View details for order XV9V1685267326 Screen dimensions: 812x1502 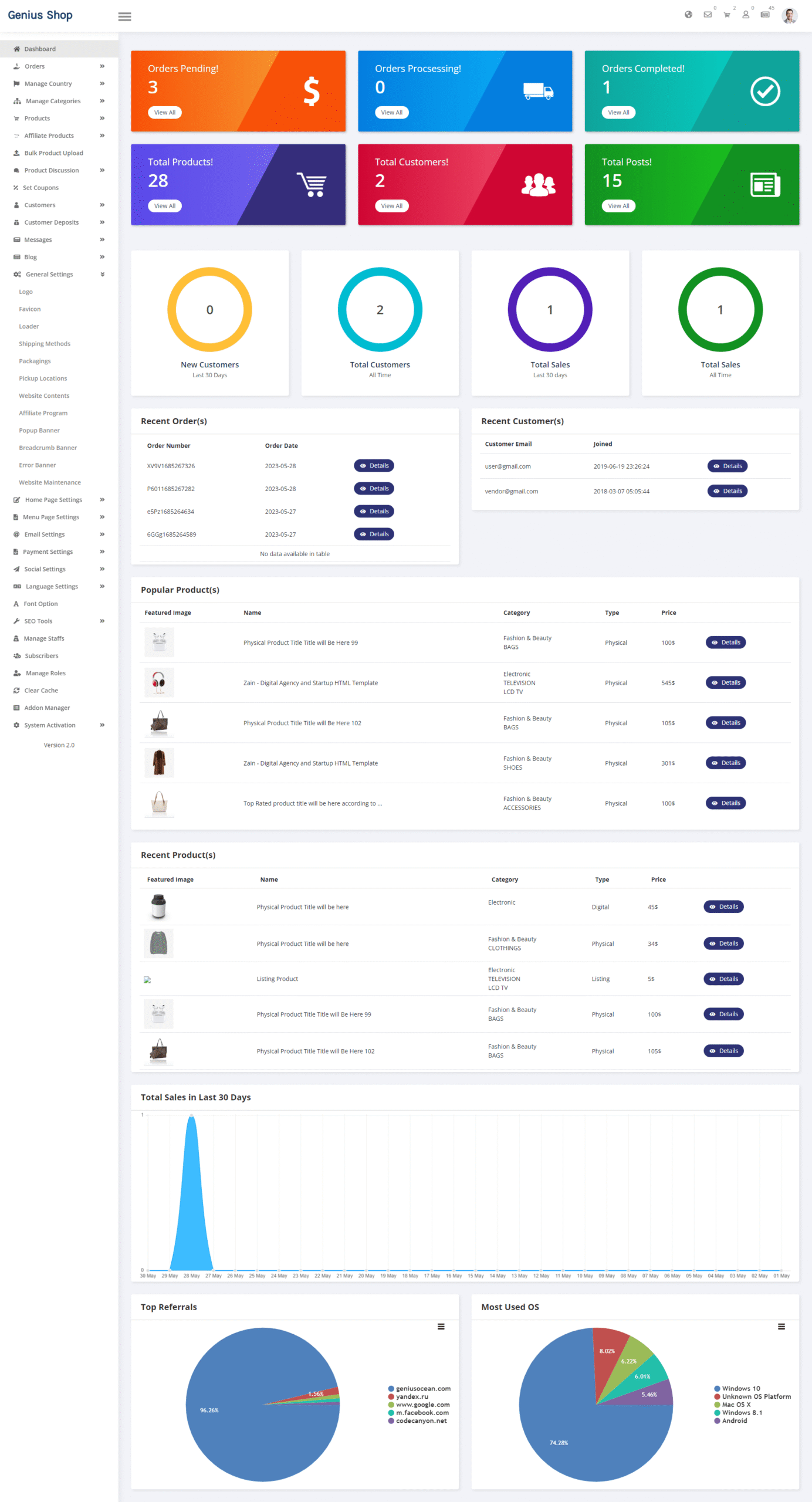[x=374, y=466]
